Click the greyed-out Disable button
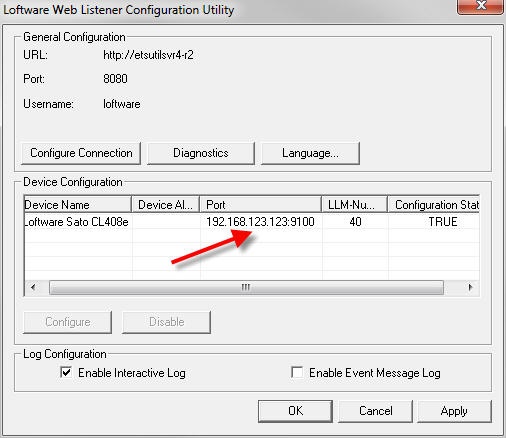Image resolution: width=506 pixels, height=438 pixels. coord(166,322)
